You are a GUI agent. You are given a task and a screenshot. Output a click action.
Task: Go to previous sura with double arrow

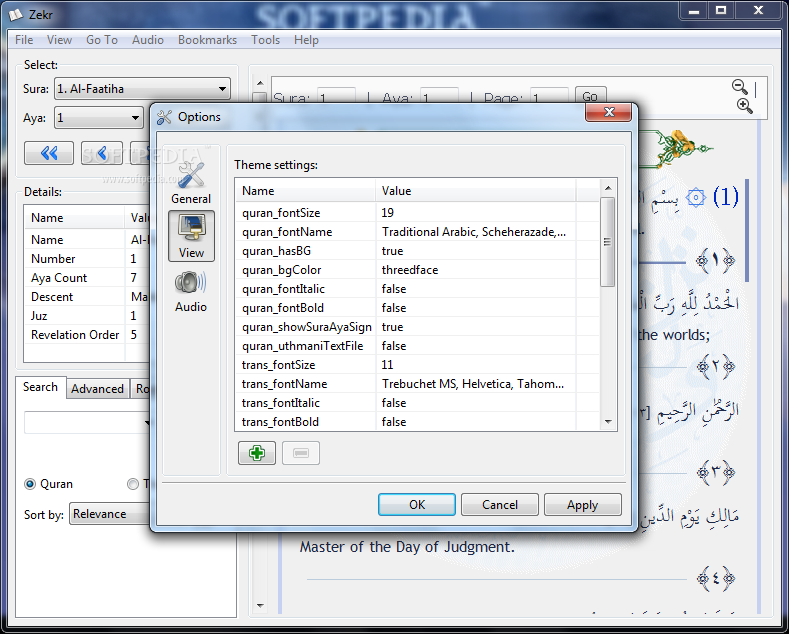pos(49,153)
